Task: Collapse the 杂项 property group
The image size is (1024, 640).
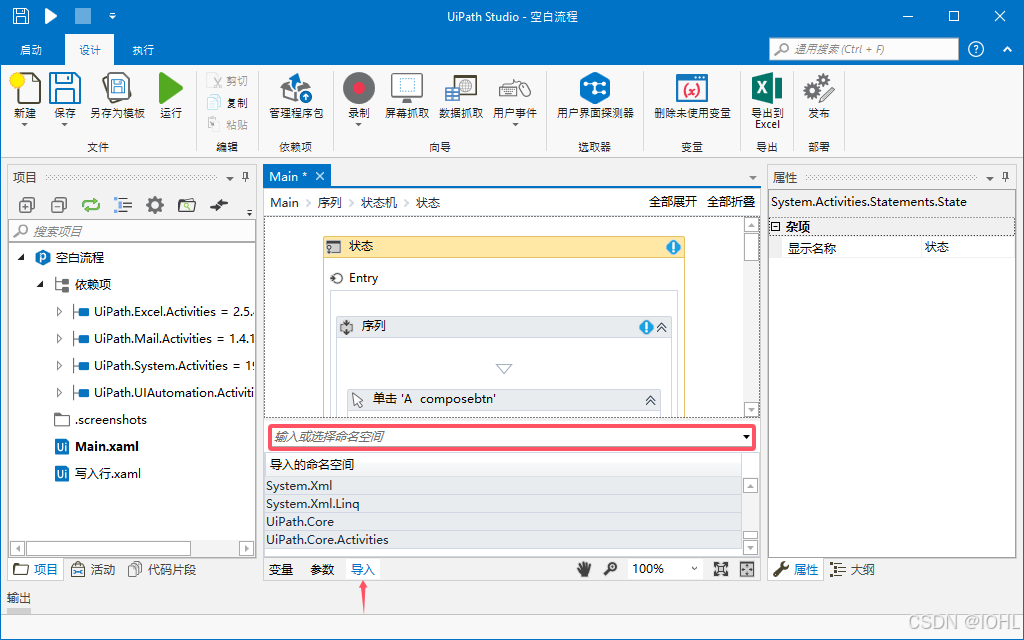Action: pos(776,227)
